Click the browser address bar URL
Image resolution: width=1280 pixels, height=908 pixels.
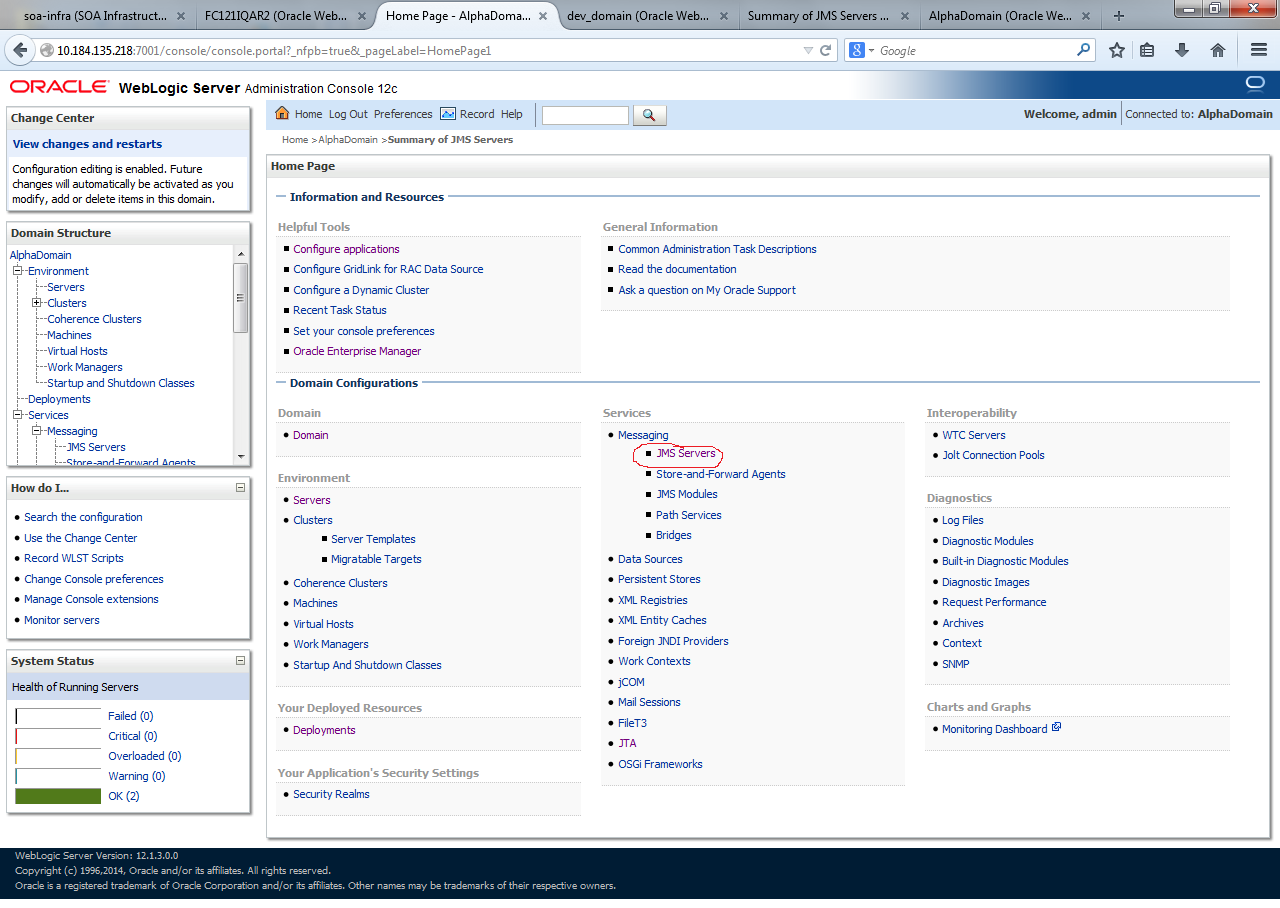274,51
